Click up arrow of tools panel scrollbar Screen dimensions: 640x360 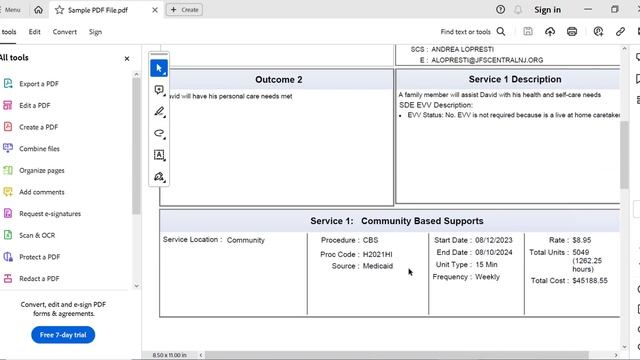point(136,74)
